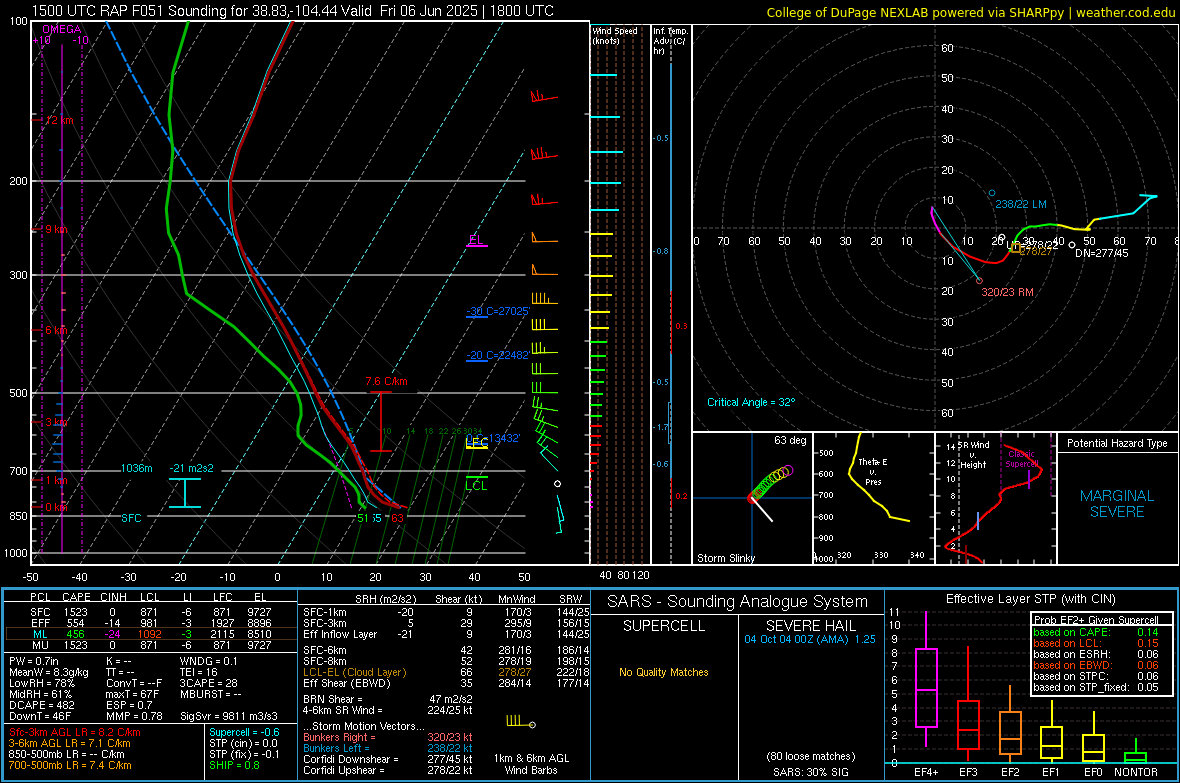
Task: Click the 'Sfc-3km AGL LR = 8.2 C/km' line
Action: coord(75,732)
